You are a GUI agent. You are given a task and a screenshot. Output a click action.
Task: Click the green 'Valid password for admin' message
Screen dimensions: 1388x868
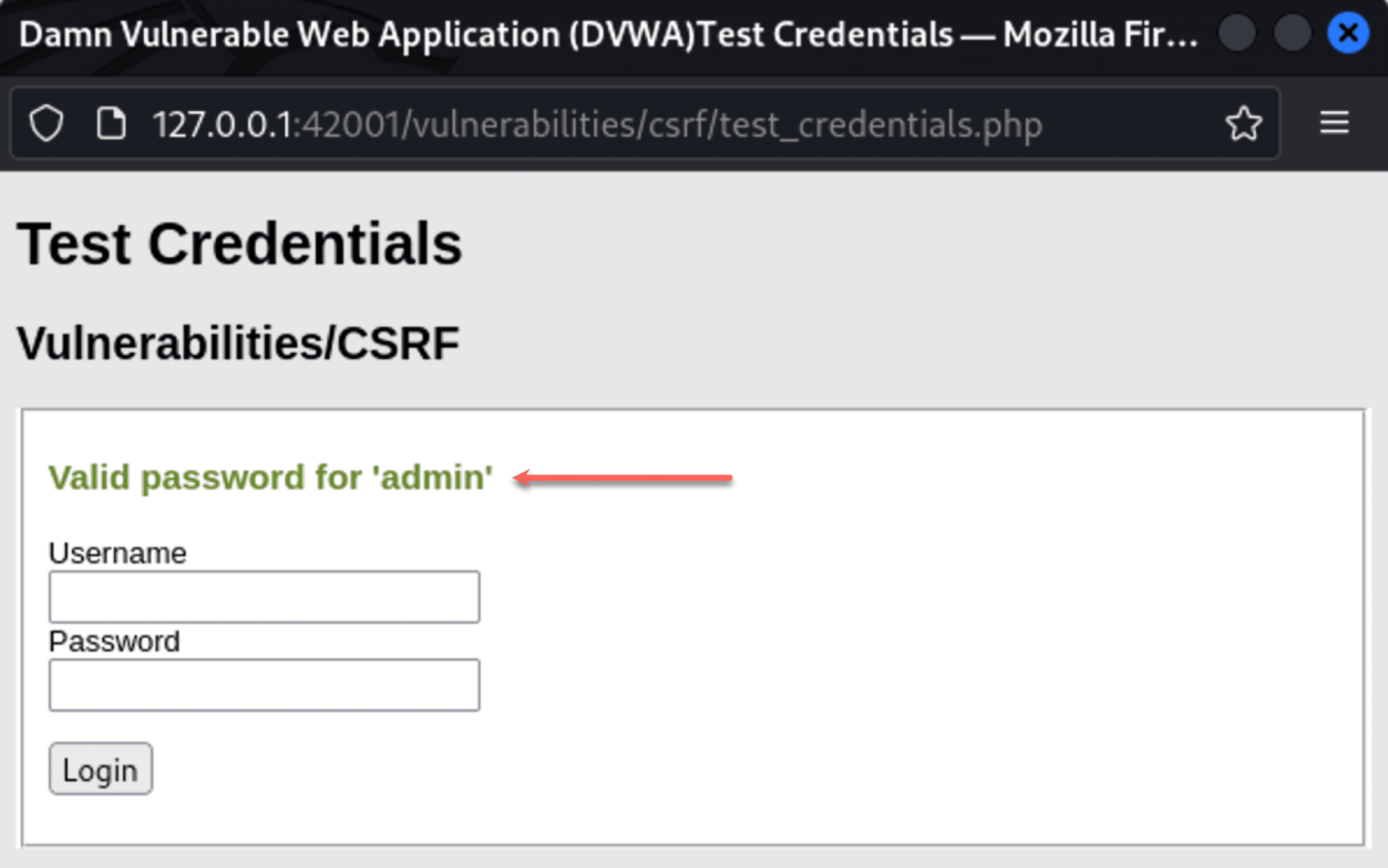point(270,477)
